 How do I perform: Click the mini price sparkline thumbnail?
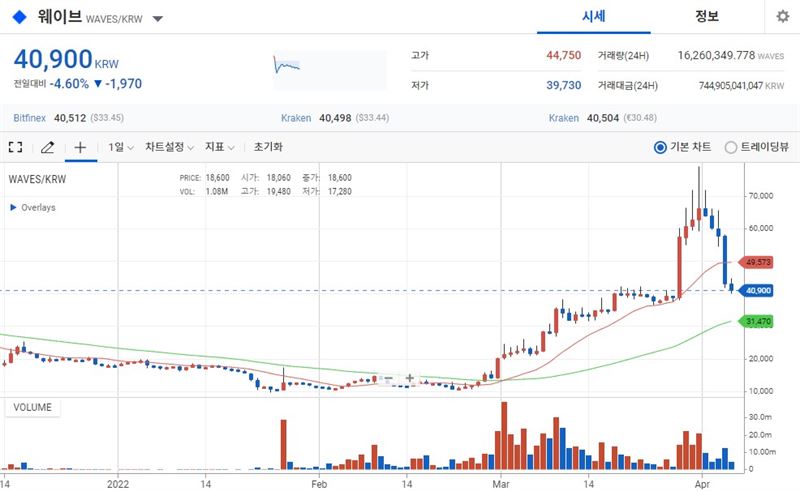point(288,66)
